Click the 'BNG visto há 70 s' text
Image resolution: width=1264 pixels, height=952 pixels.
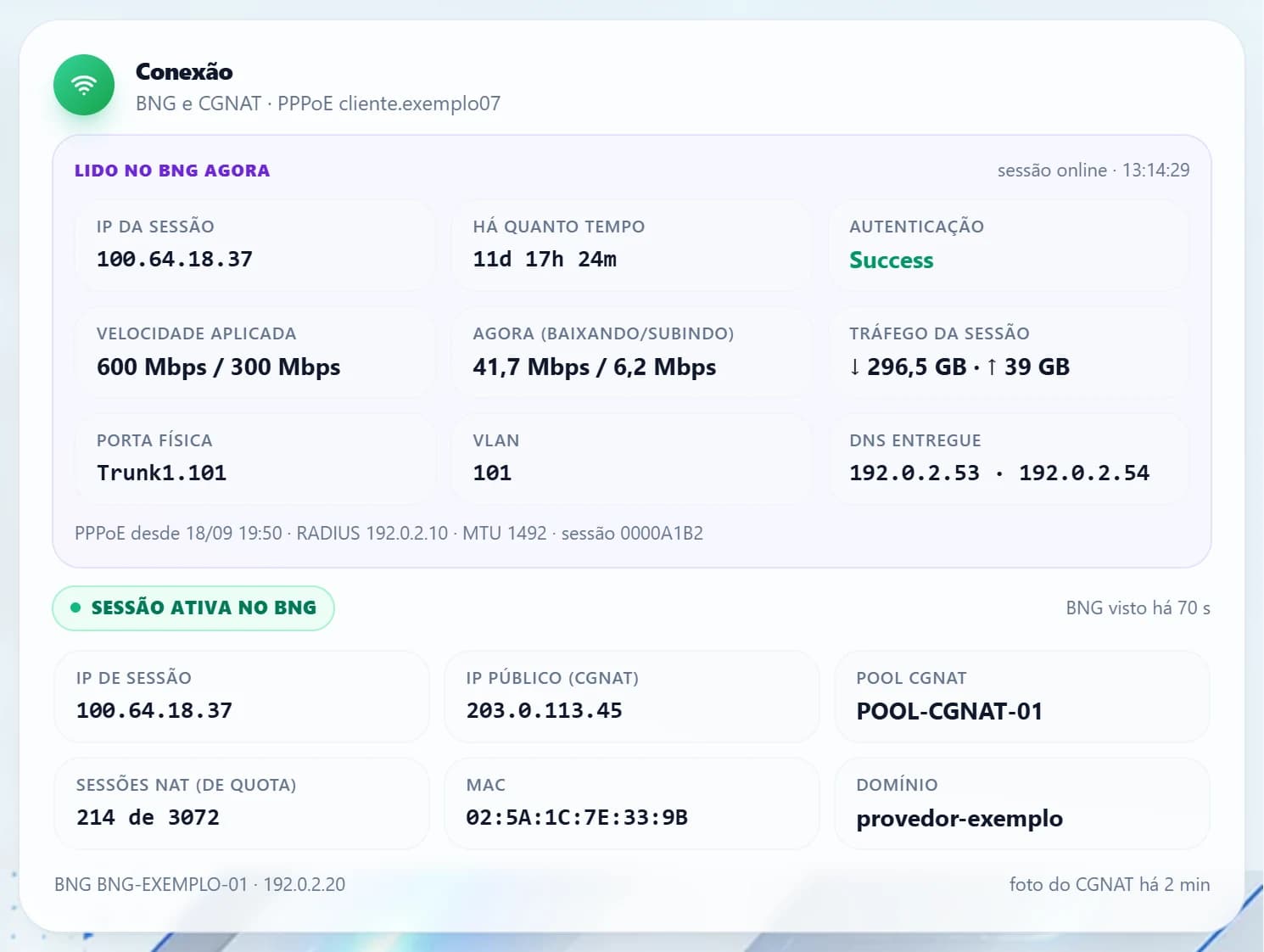[1138, 608]
